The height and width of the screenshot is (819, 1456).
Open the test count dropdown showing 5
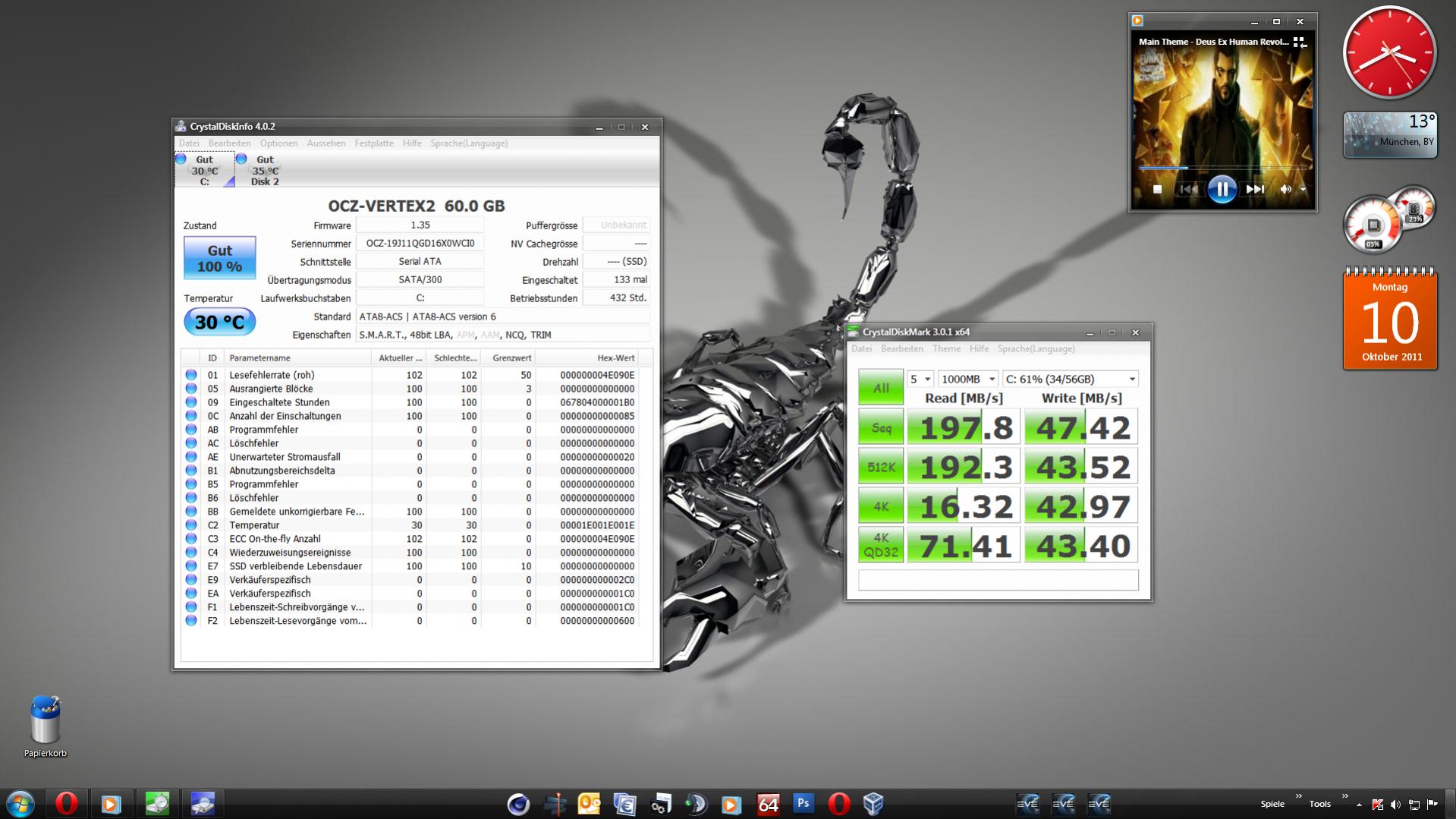click(x=920, y=379)
